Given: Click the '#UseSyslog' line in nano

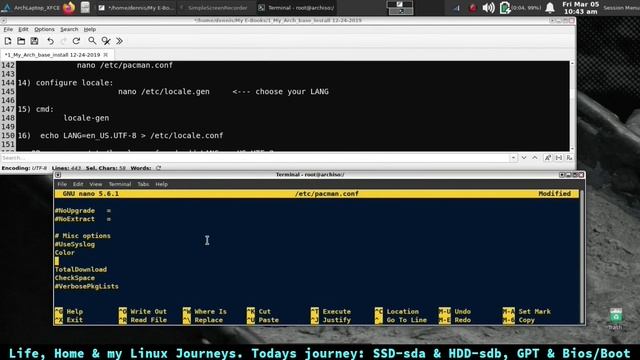Looking at the screenshot, I should point(75,244).
